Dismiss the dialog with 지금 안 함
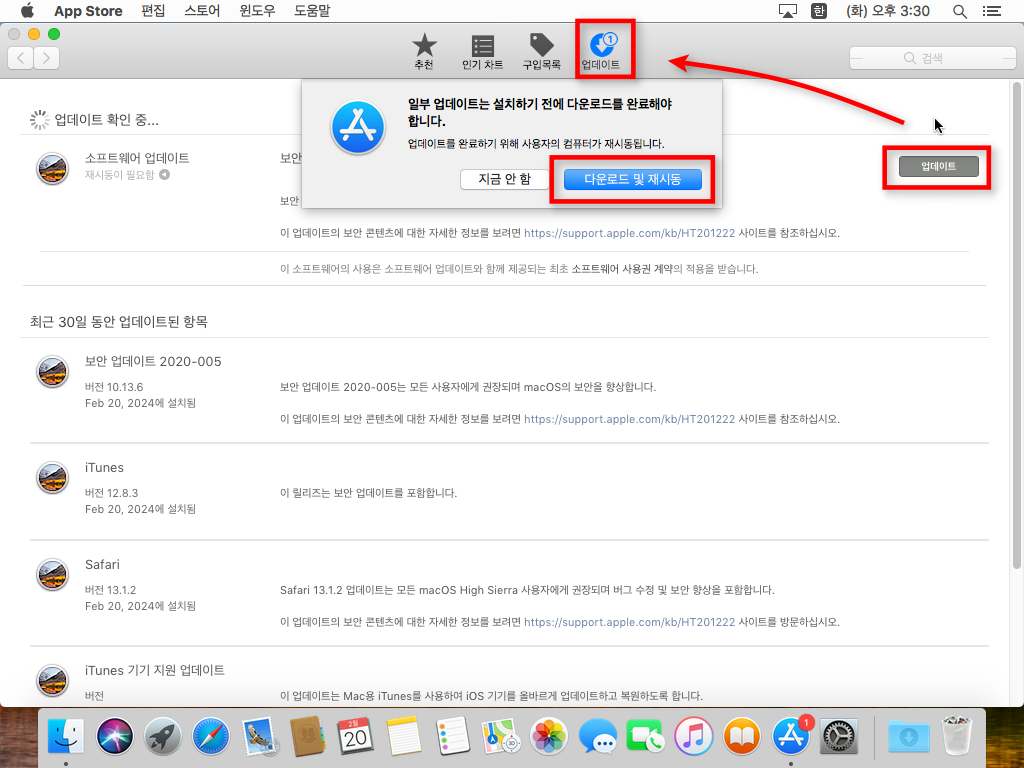The image size is (1024, 768). point(504,179)
